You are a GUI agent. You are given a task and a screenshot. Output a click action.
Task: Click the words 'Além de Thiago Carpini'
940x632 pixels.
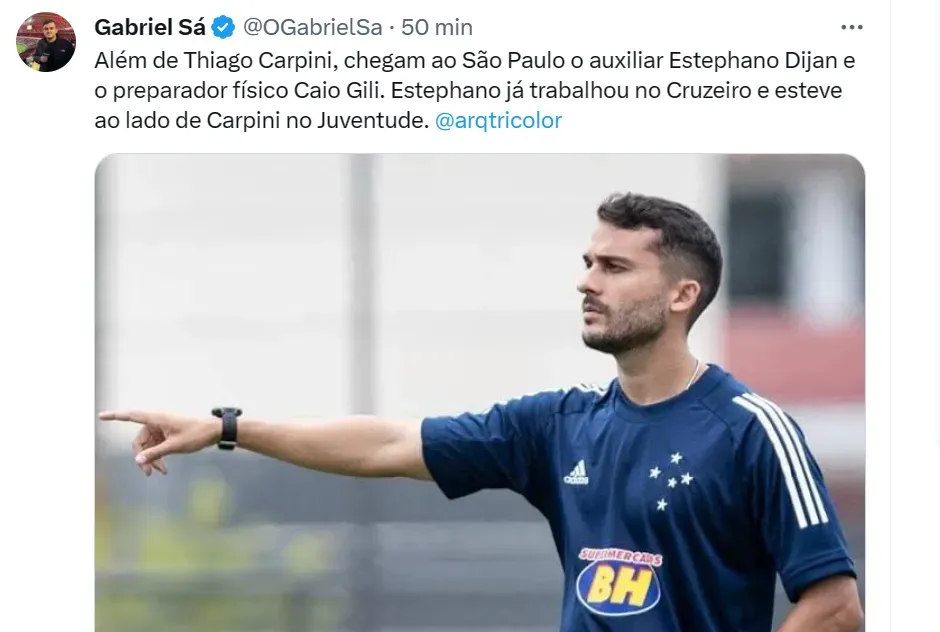pyautogui.click(x=216, y=61)
